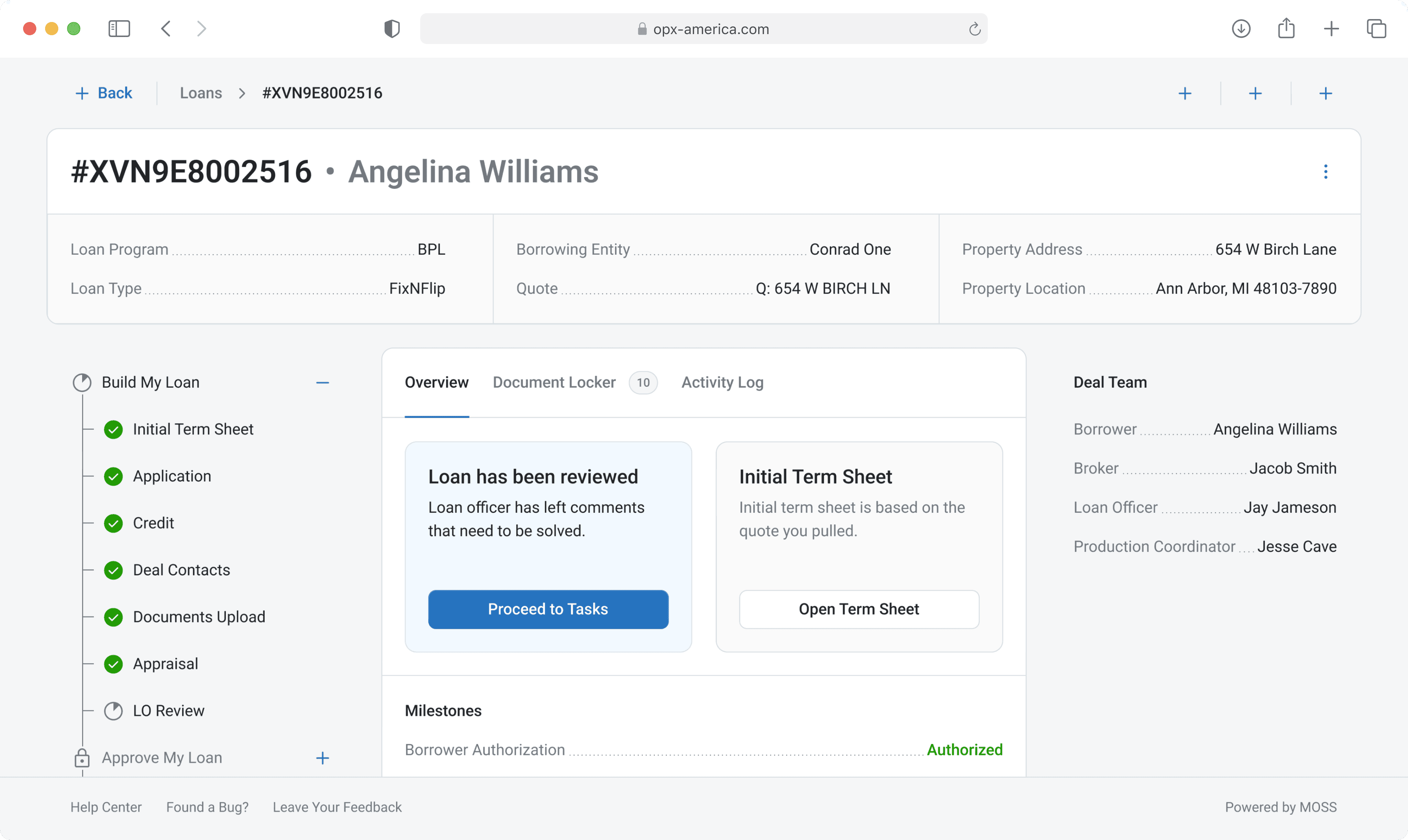Expand the Approve My Loan section

click(322, 758)
